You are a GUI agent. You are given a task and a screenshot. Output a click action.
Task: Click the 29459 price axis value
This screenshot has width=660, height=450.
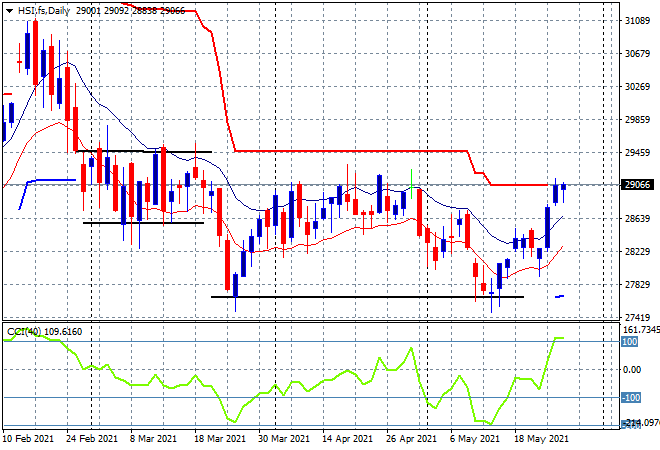637,152
